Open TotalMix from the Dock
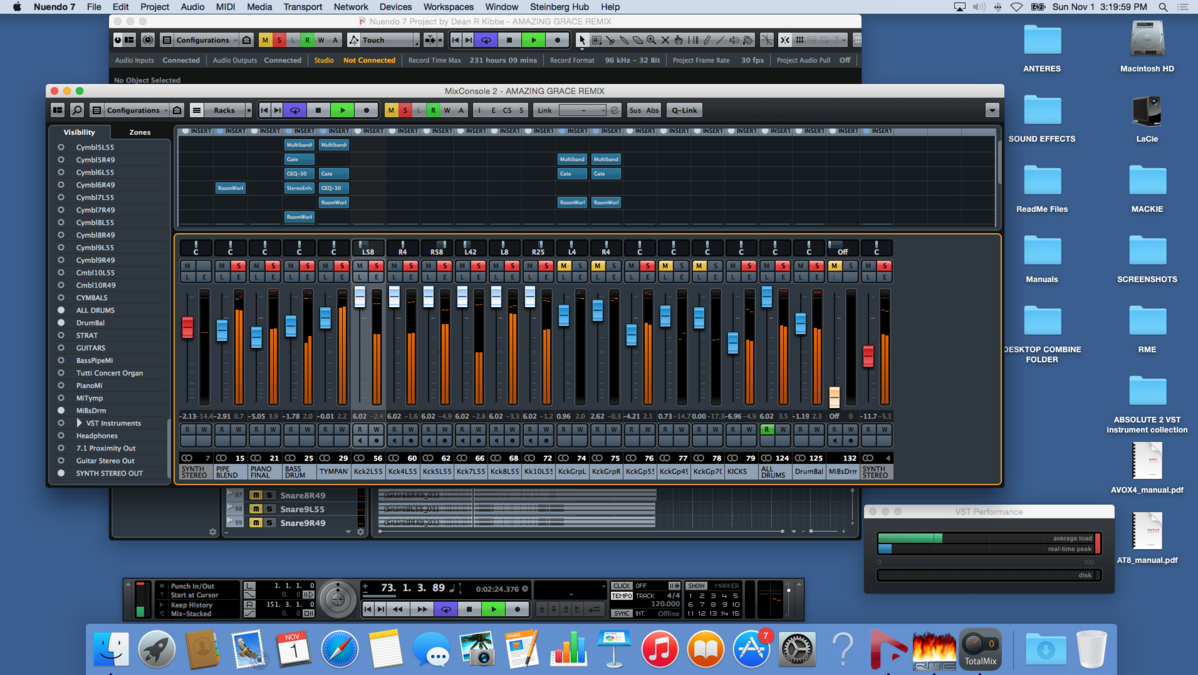This screenshot has width=1198, height=675. (x=979, y=649)
